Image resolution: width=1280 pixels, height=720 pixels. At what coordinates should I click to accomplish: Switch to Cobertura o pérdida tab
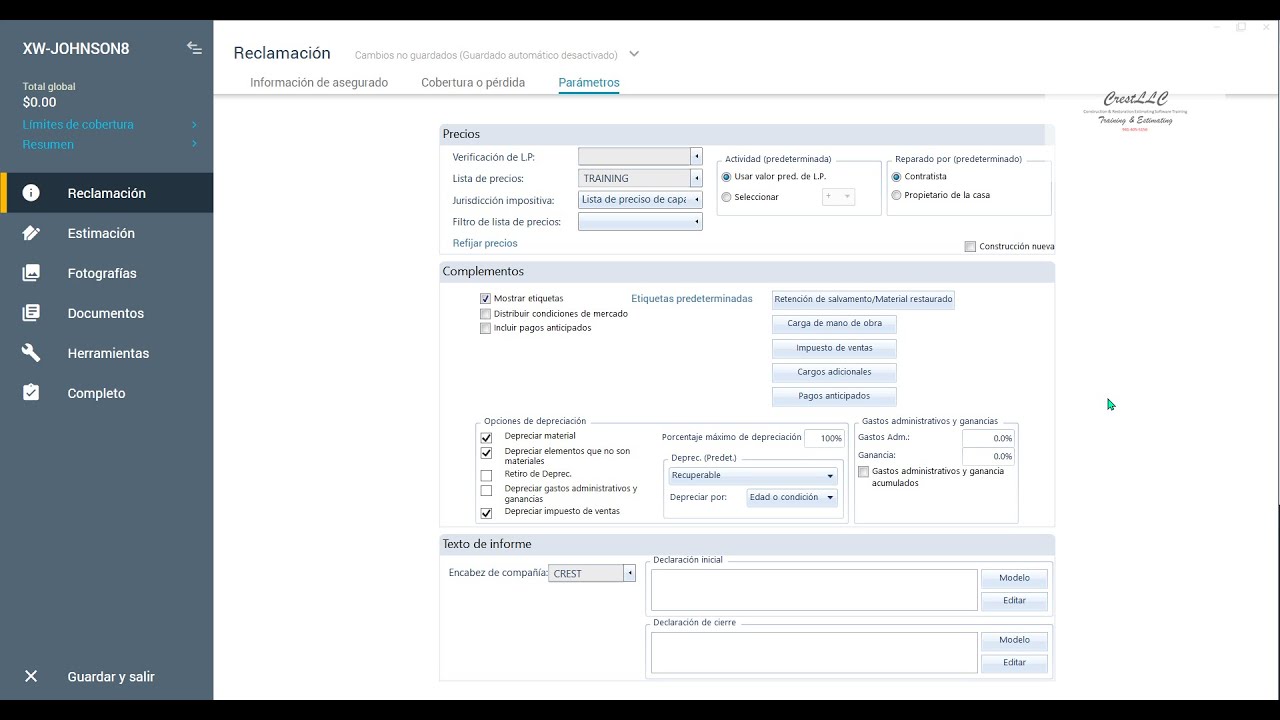pyautogui.click(x=473, y=83)
